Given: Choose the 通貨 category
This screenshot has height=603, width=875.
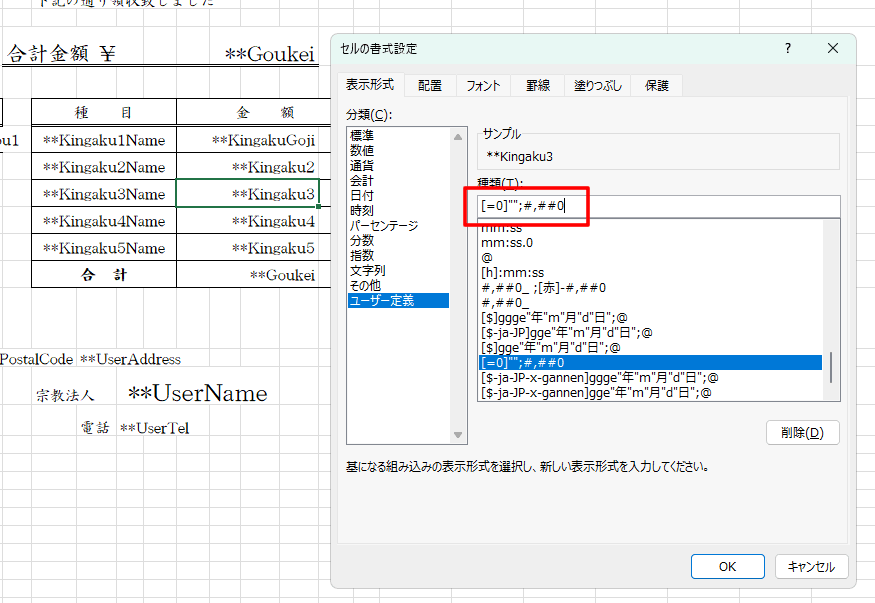Looking at the screenshot, I should 398,166.
